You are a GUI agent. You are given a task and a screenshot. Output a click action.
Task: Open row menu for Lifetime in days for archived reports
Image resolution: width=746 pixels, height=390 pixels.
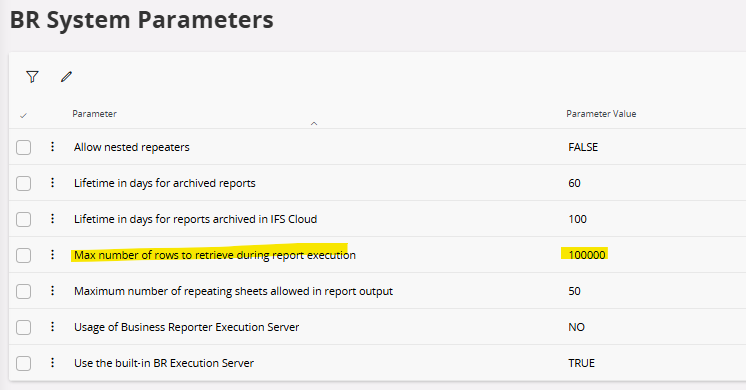52,183
